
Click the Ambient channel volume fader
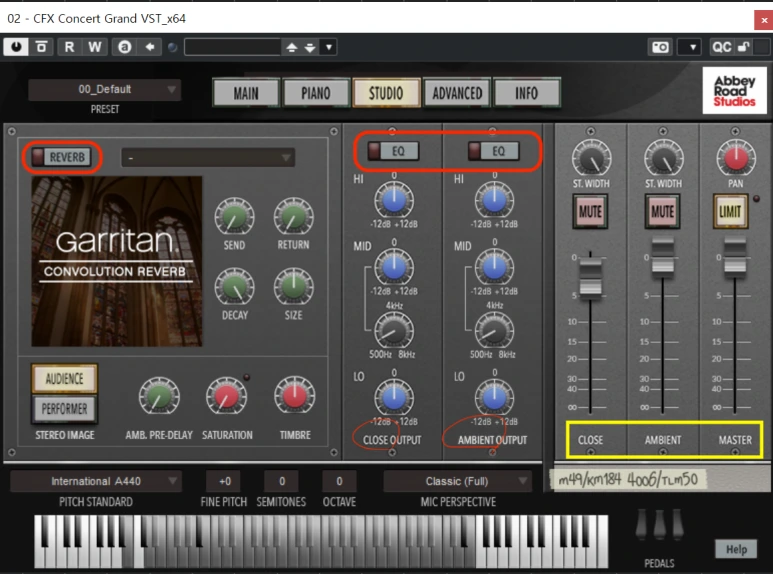(663, 257)
